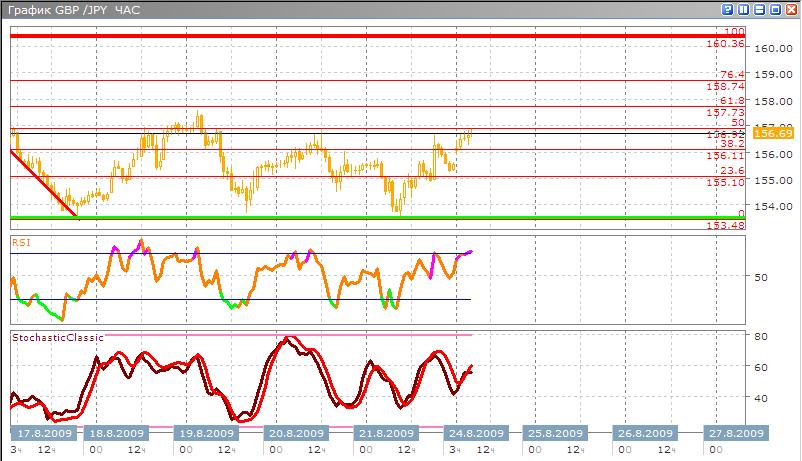Close the GBP/JPY chart window
Image resolution: width=802 pixels, height=461 pixels.
coord(791,9)
